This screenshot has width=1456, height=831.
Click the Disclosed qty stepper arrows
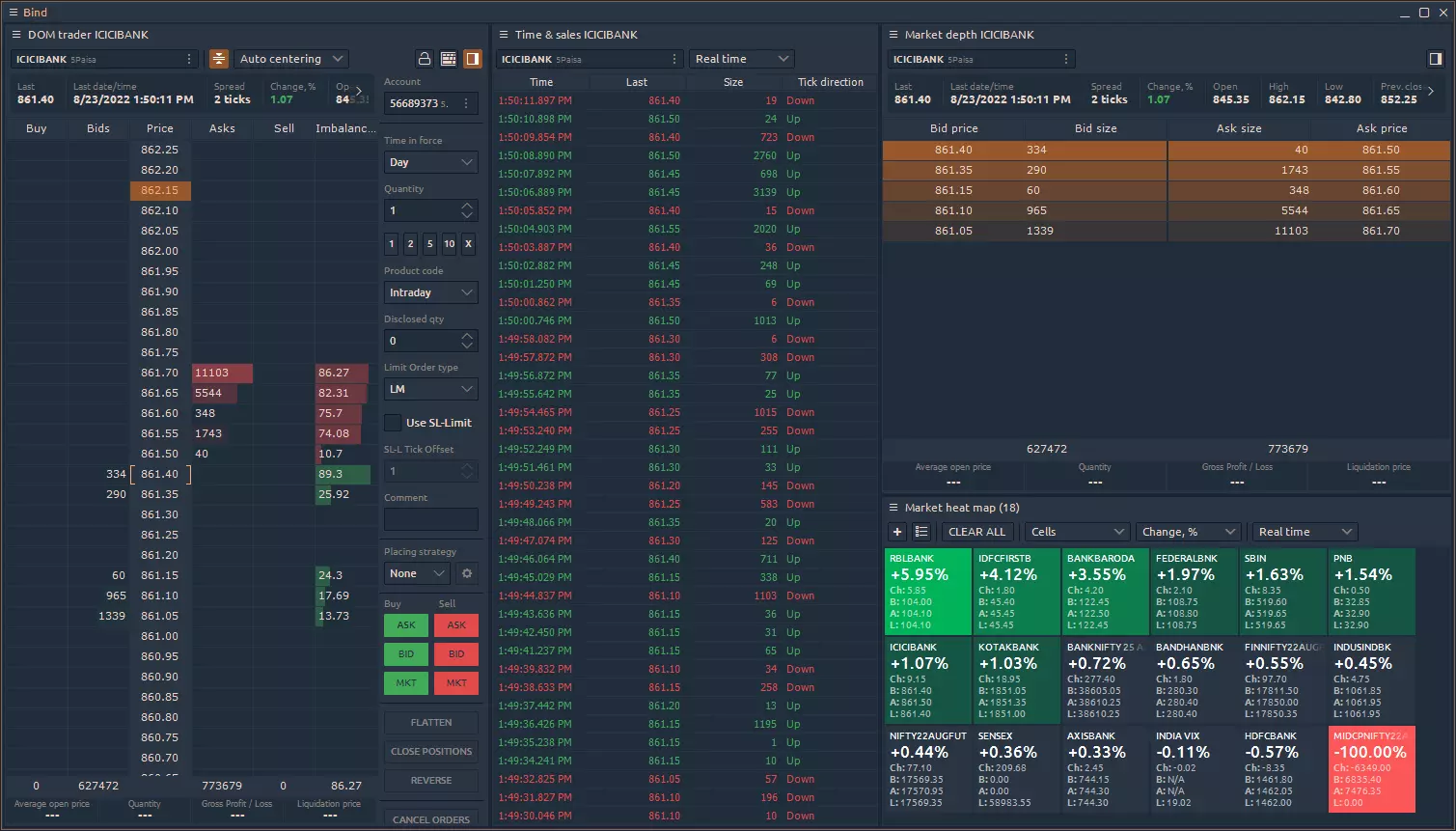[468, 341]
